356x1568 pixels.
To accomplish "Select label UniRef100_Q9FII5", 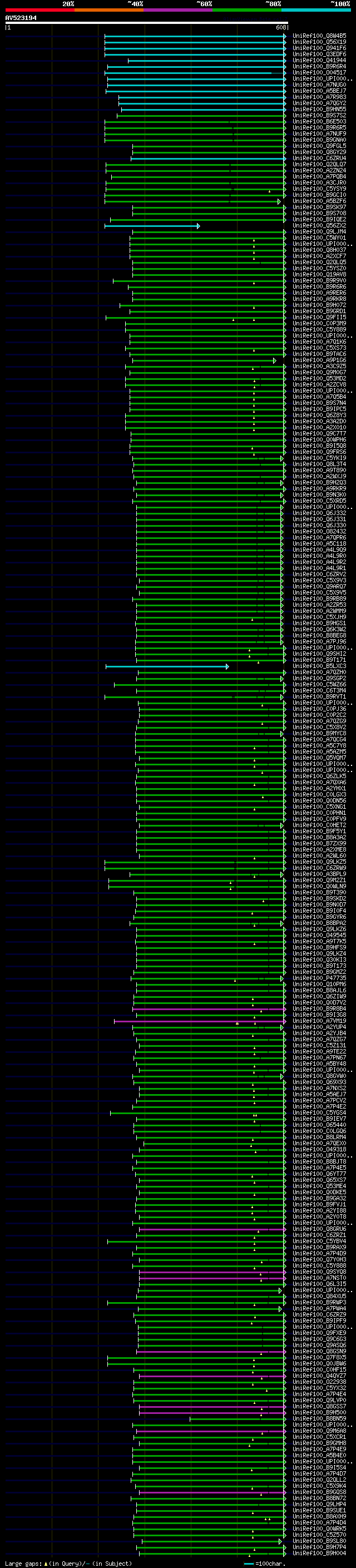I will pos(319,317).
